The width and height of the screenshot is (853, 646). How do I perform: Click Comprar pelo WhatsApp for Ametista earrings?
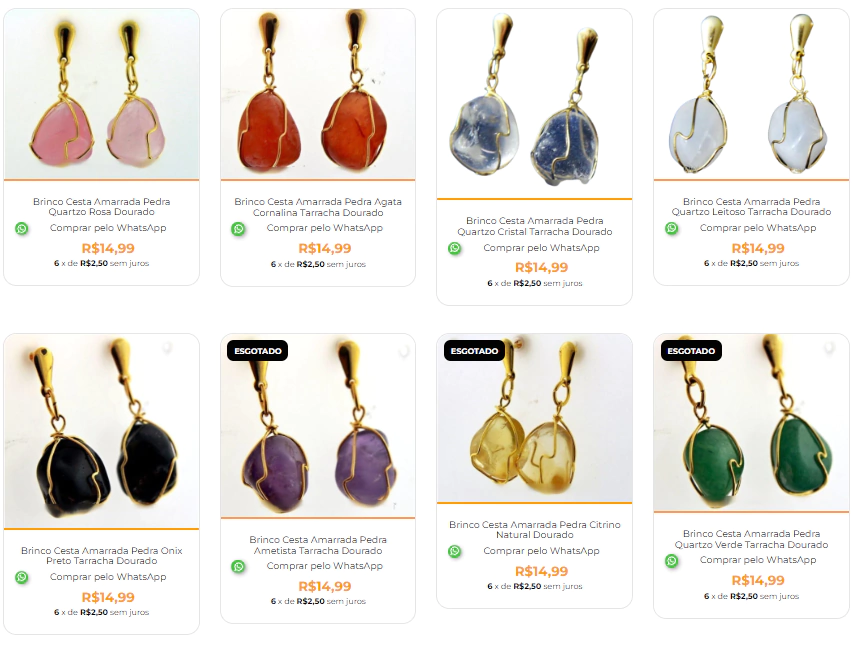(325, 566)
